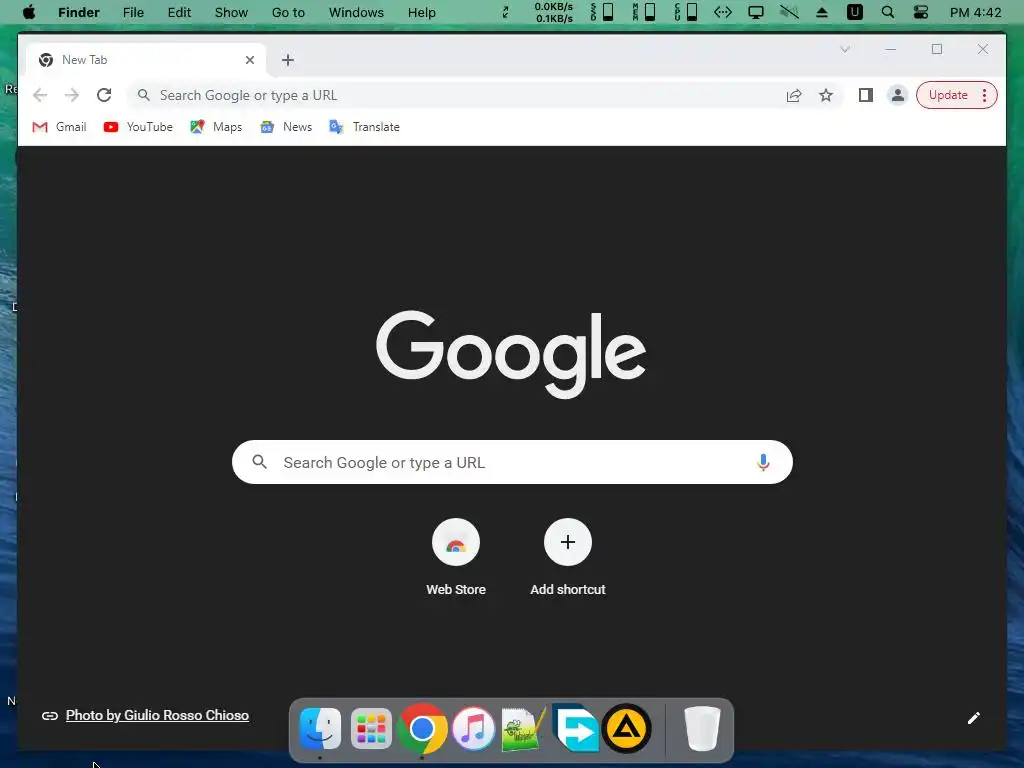Bookmark this tab with the star icon
This screenshot has width=1024, height=768.
point(826,95)
